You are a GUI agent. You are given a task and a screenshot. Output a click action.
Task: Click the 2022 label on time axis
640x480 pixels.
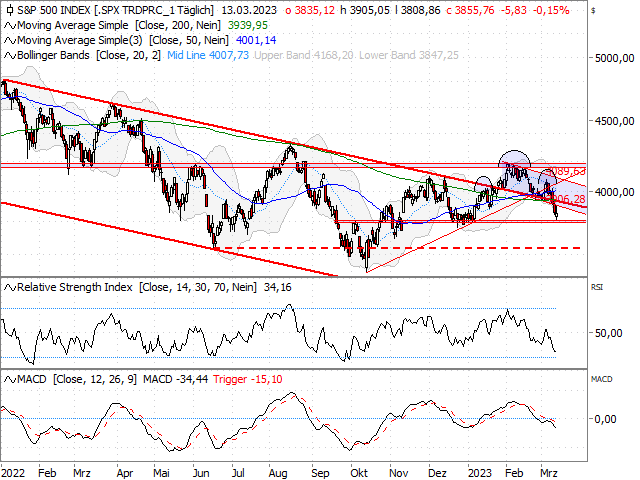point(13,473)
